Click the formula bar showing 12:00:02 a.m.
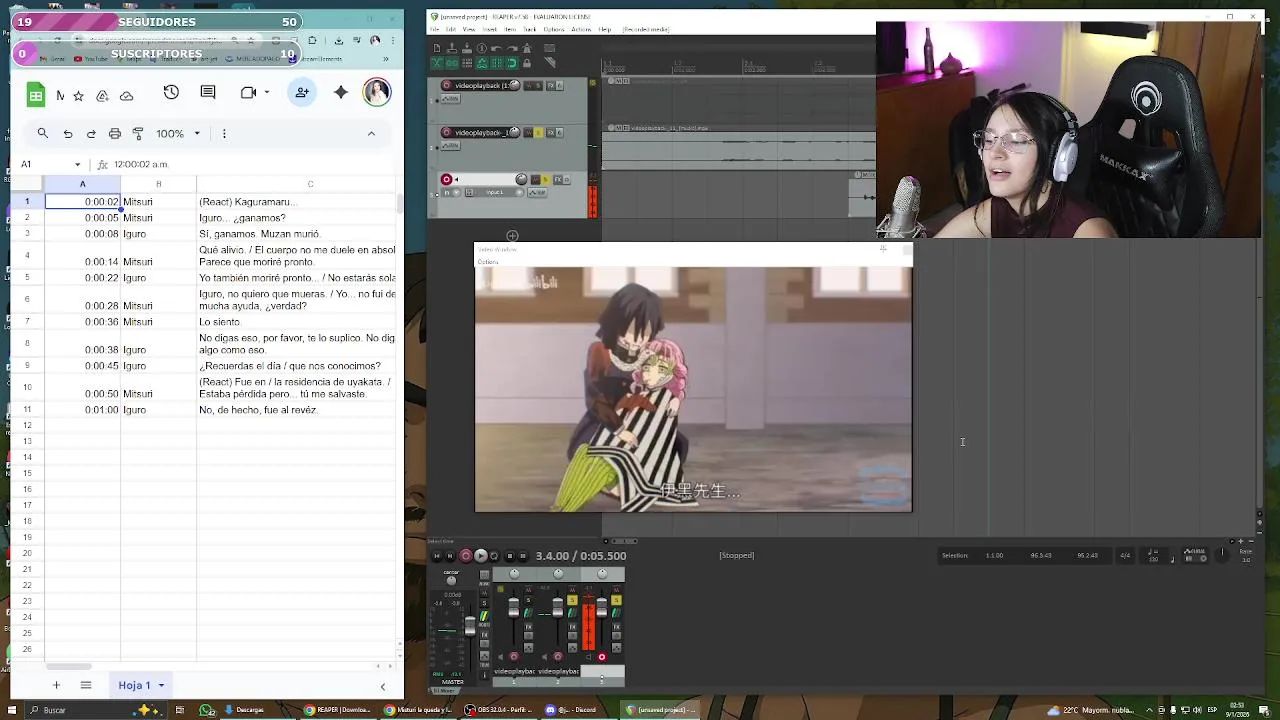This screenshot has height=720, width=1280. click(250, 164)
